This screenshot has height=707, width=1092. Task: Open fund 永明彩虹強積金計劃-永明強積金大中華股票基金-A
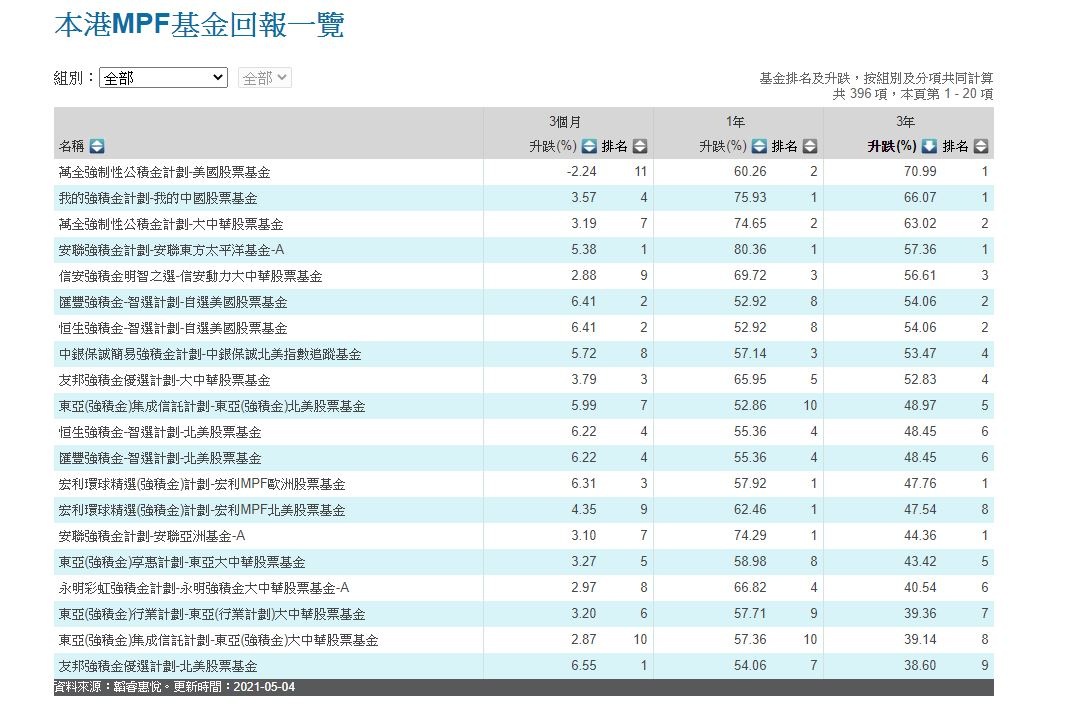(x=204, y=589)
